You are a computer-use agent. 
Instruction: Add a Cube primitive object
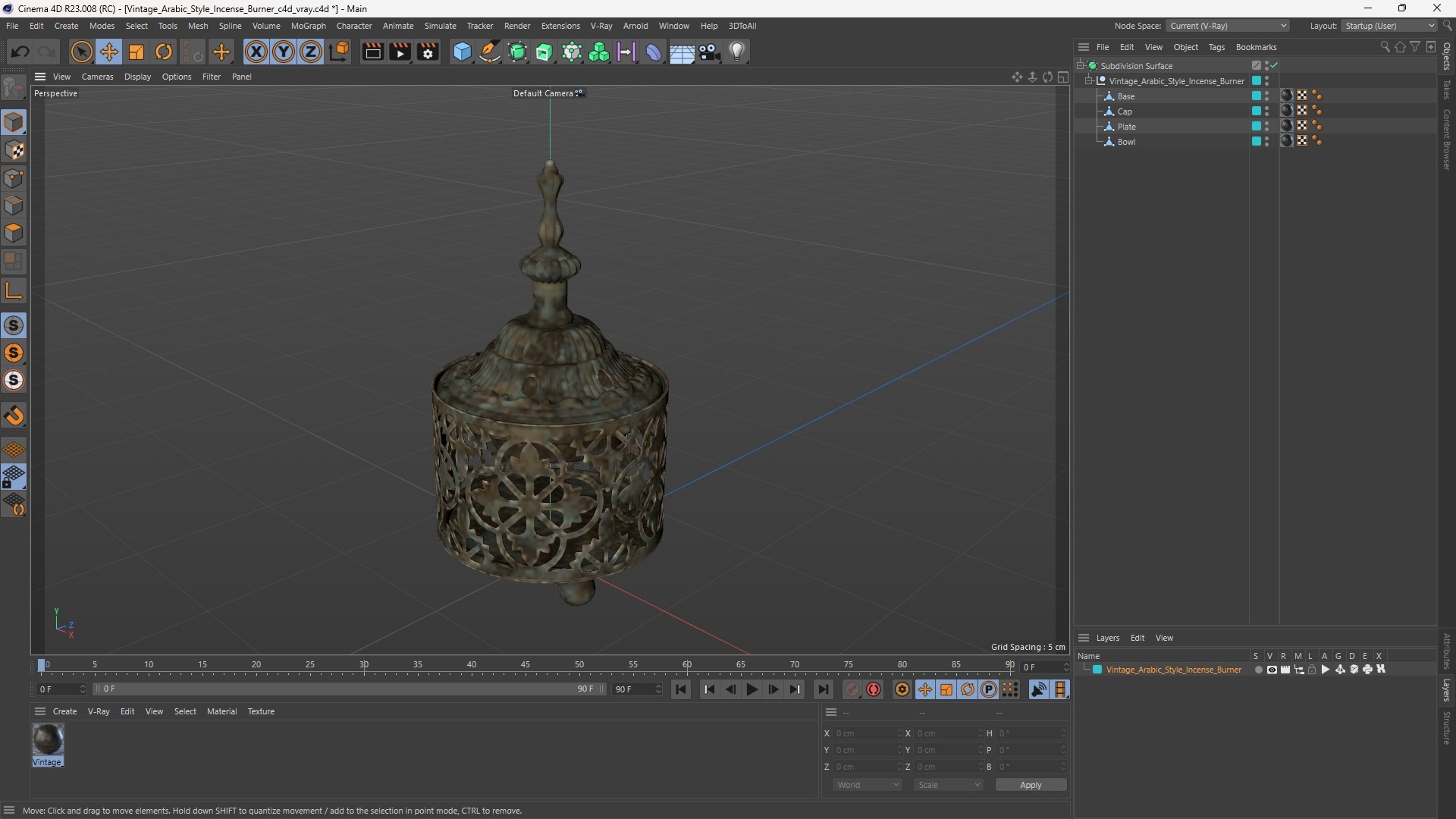tap(462, 52)
